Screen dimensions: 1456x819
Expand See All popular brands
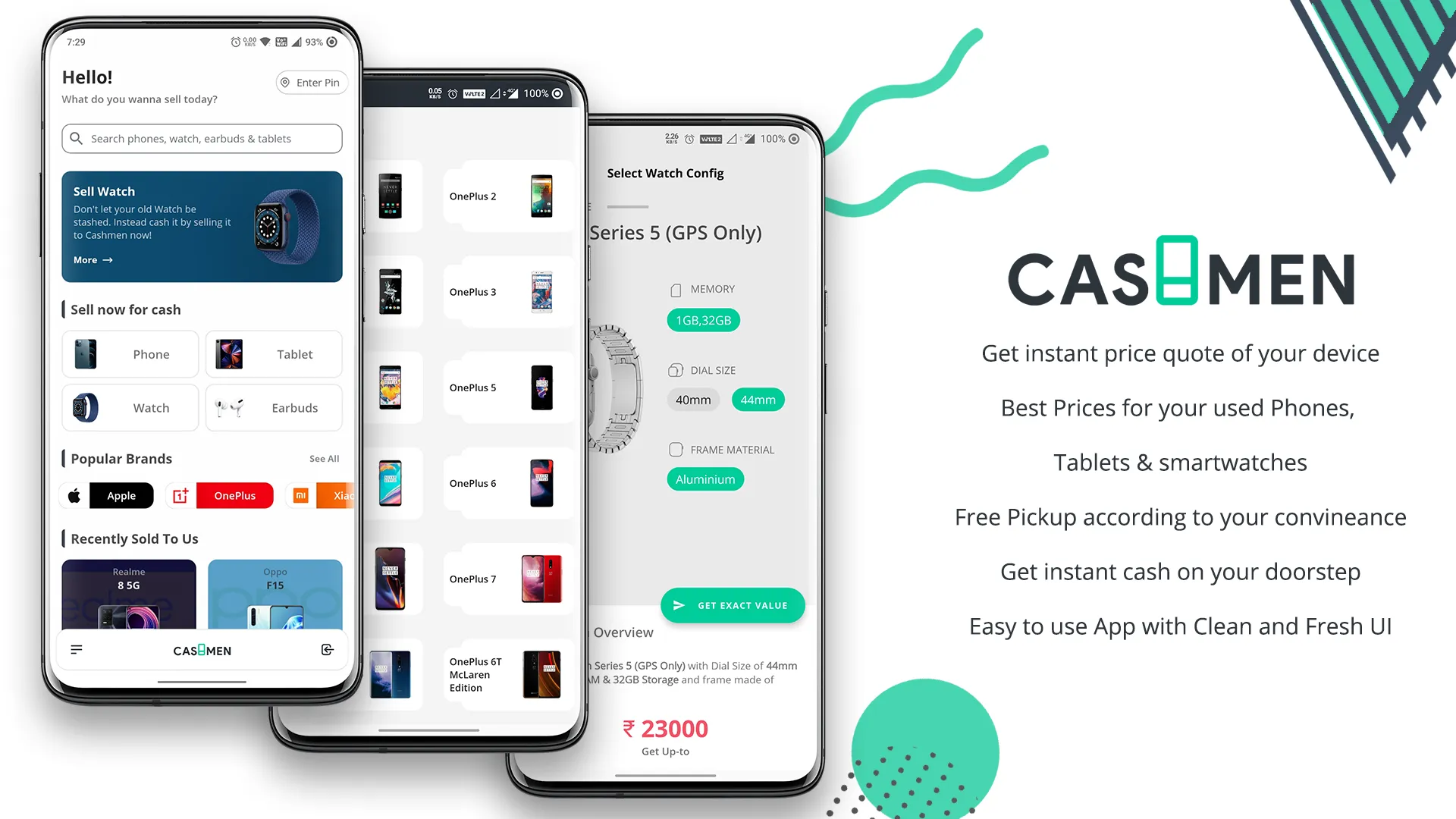(x=323, y=458)
